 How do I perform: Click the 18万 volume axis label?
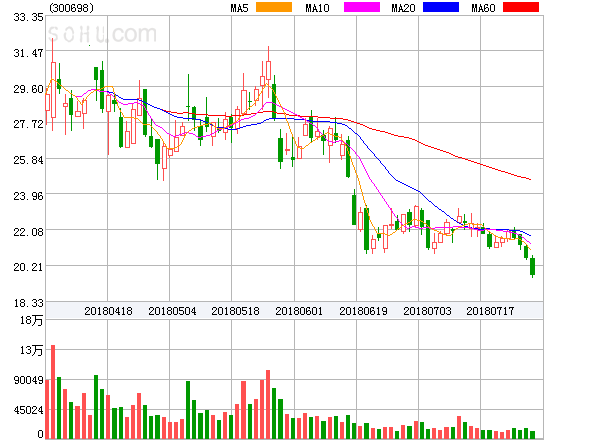pyautogui.click(x=31, y=321)
